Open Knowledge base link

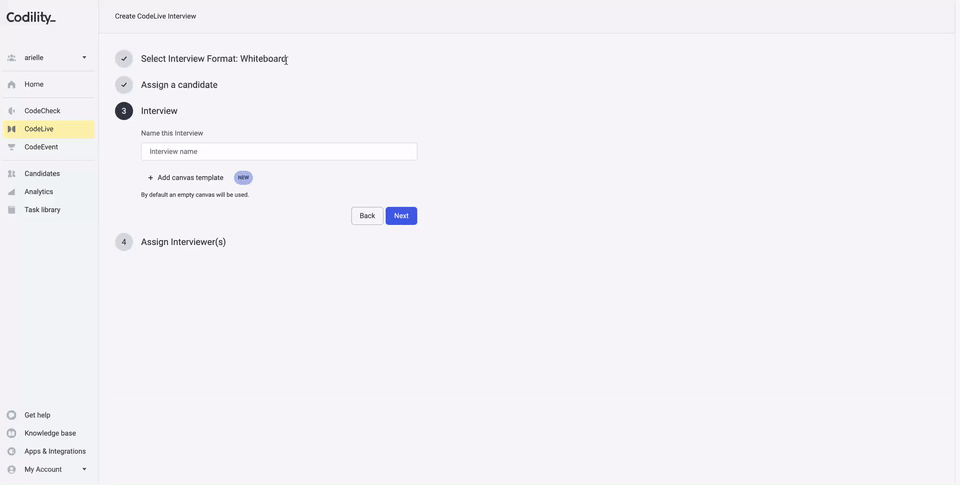50,433
